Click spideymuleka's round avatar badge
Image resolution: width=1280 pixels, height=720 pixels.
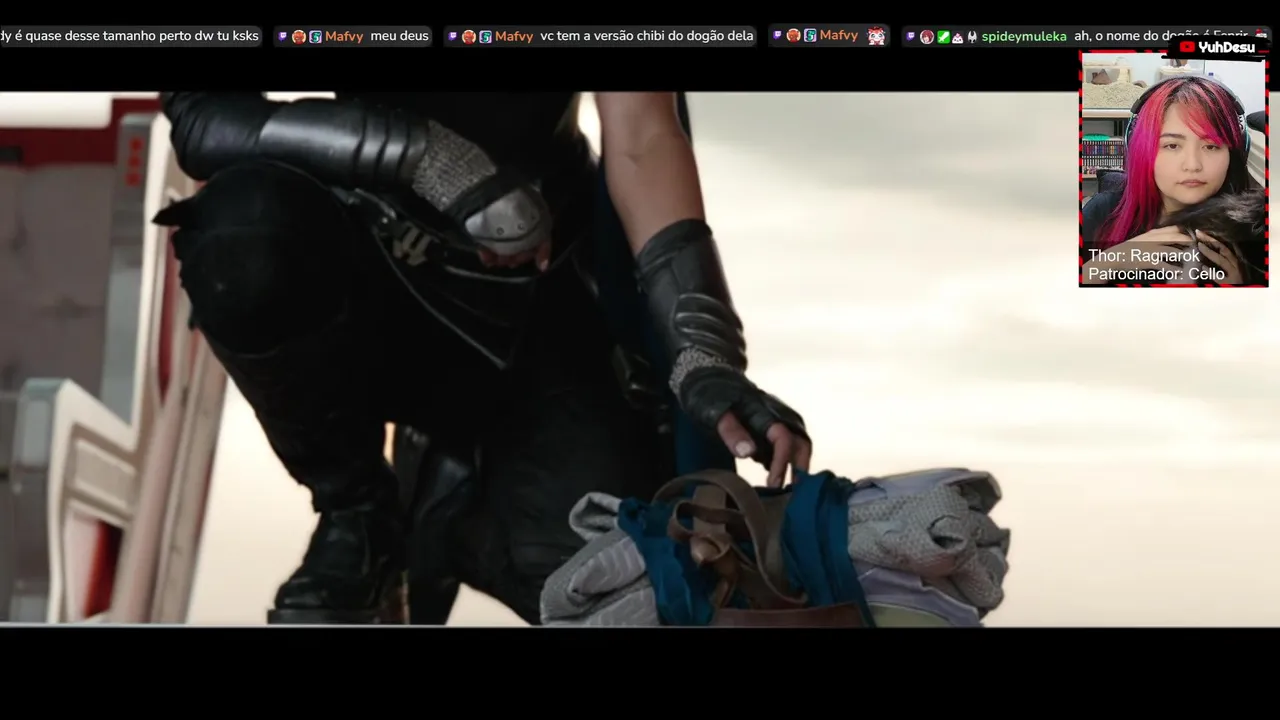(x=927, y=37)
